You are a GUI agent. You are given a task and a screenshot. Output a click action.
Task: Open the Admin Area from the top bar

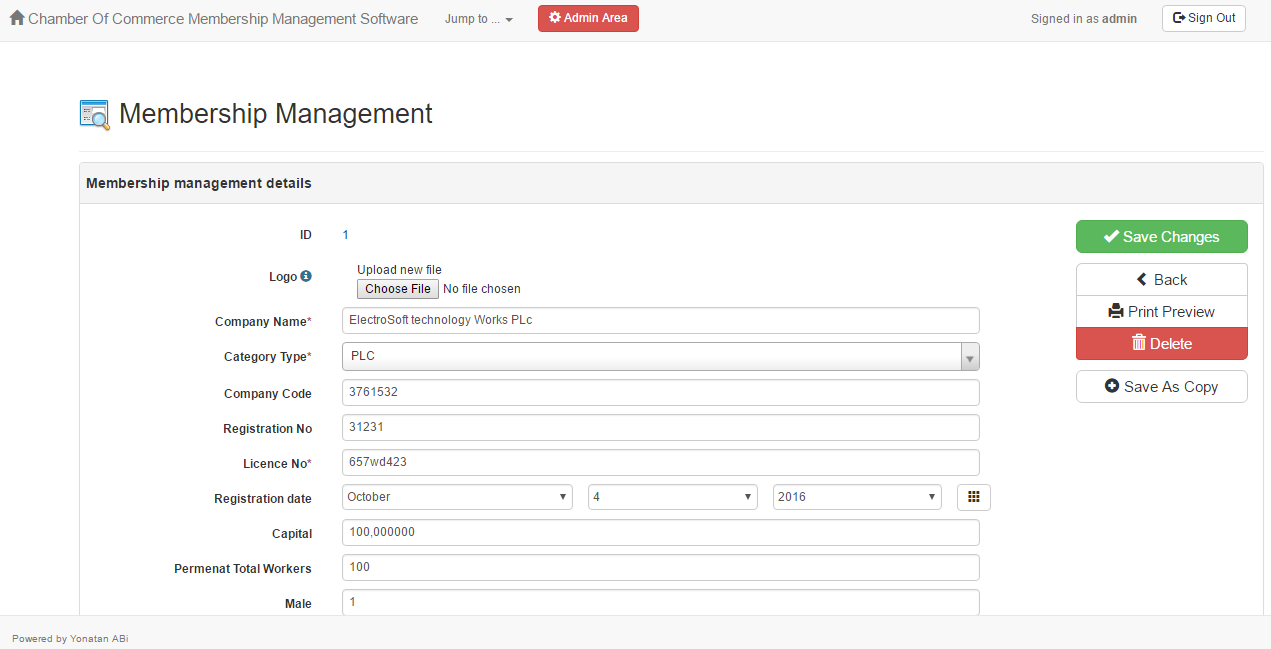[588, 18]
